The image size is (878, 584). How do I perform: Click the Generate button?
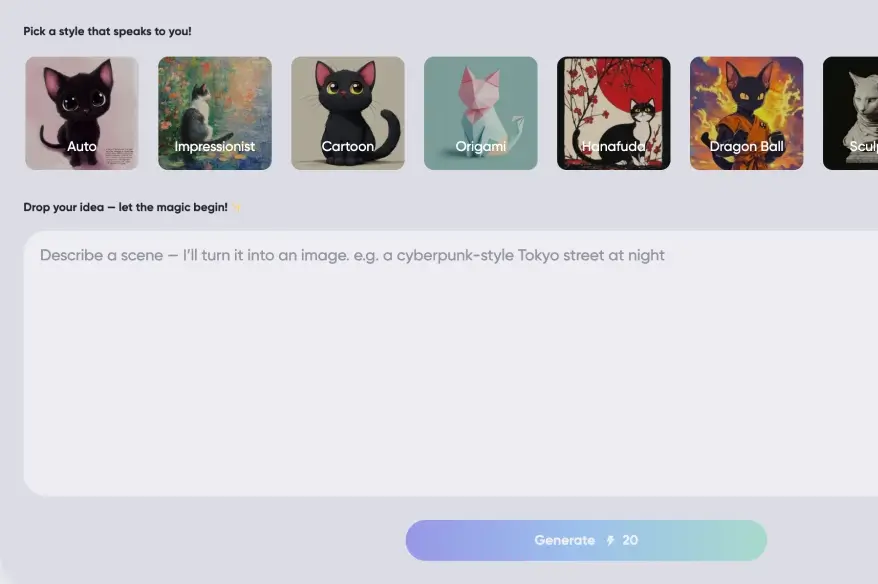586,540
